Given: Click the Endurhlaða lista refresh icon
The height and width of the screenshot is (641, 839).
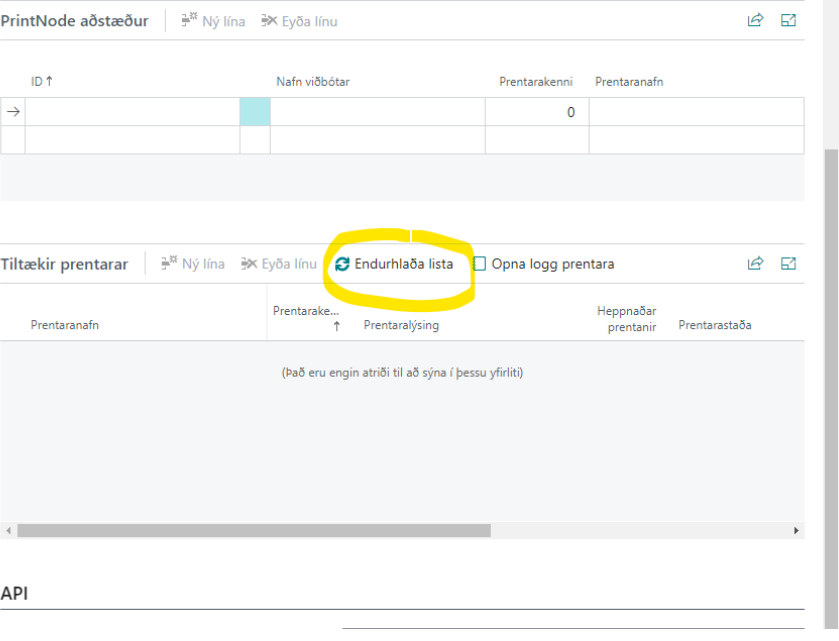Looking at the screenshot, I should 342,265.
